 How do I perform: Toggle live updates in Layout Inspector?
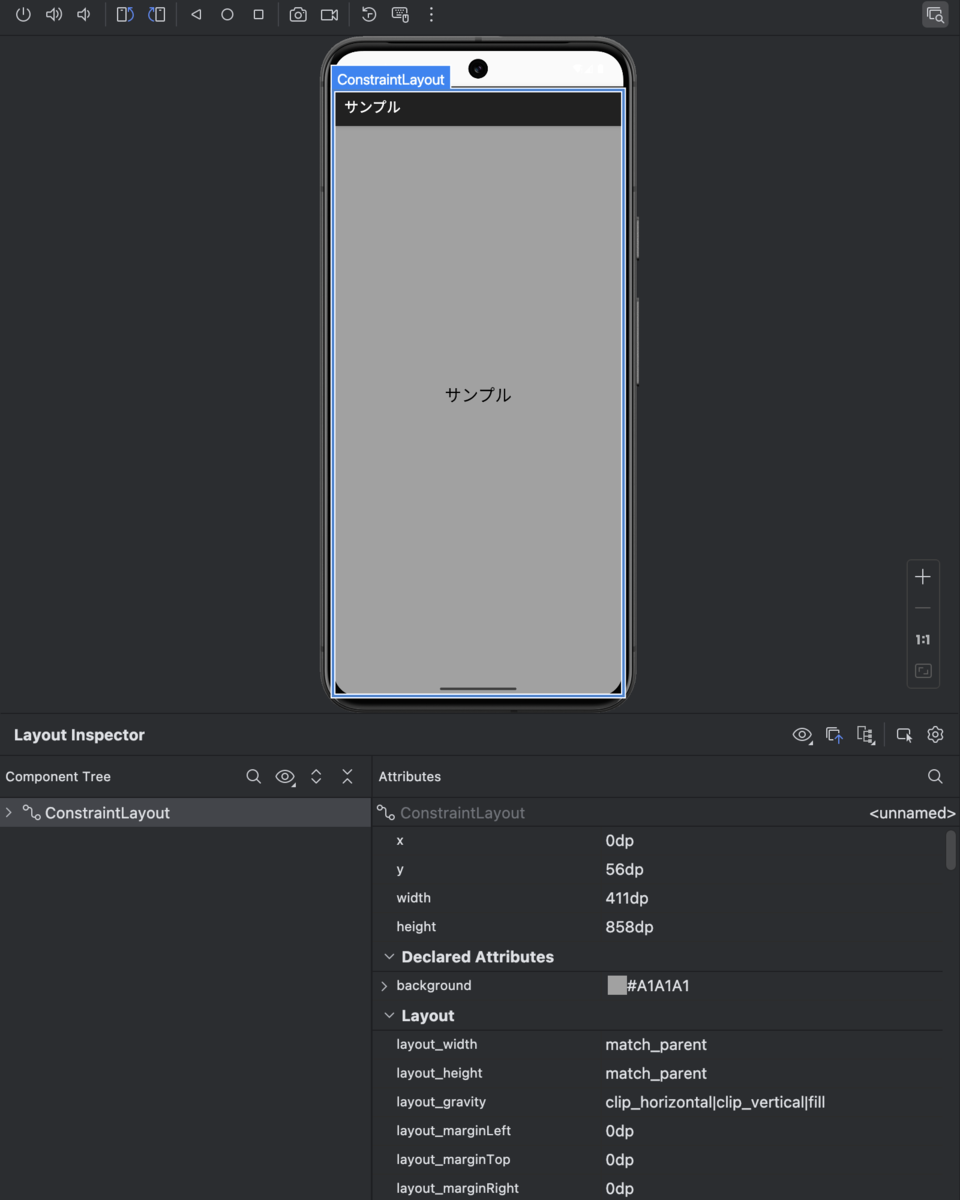pos(834,734)
